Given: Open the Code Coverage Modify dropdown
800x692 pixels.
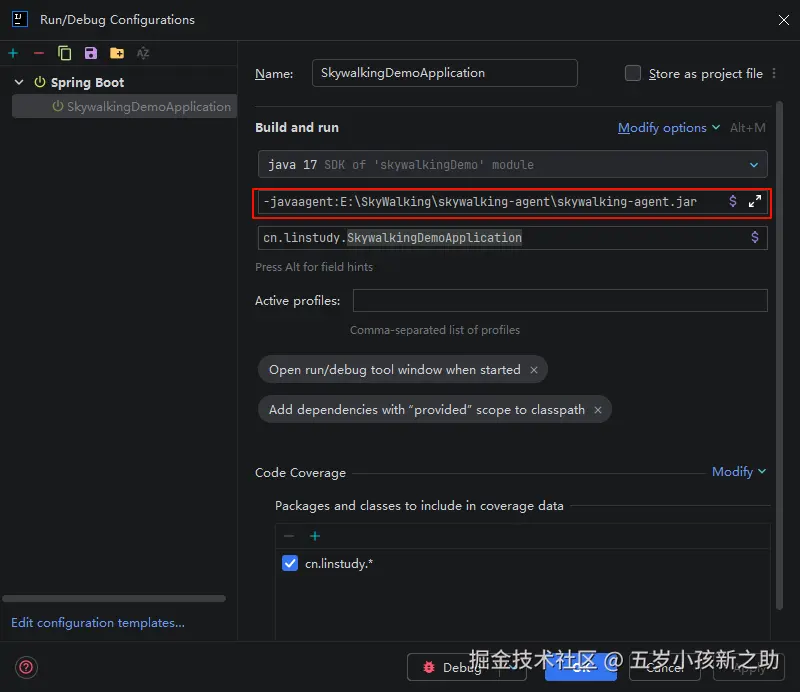Looking at the screenshot, I should pos(739,472).
